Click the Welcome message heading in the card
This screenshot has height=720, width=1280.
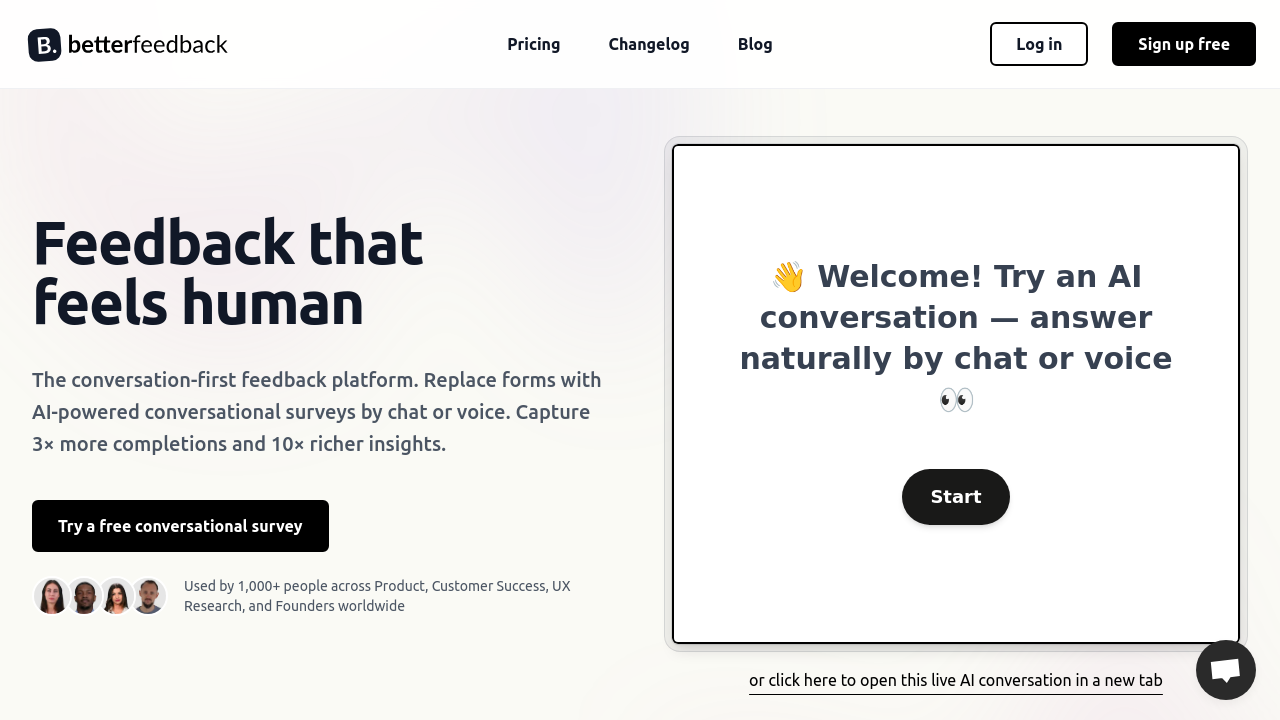click(956, 318)
